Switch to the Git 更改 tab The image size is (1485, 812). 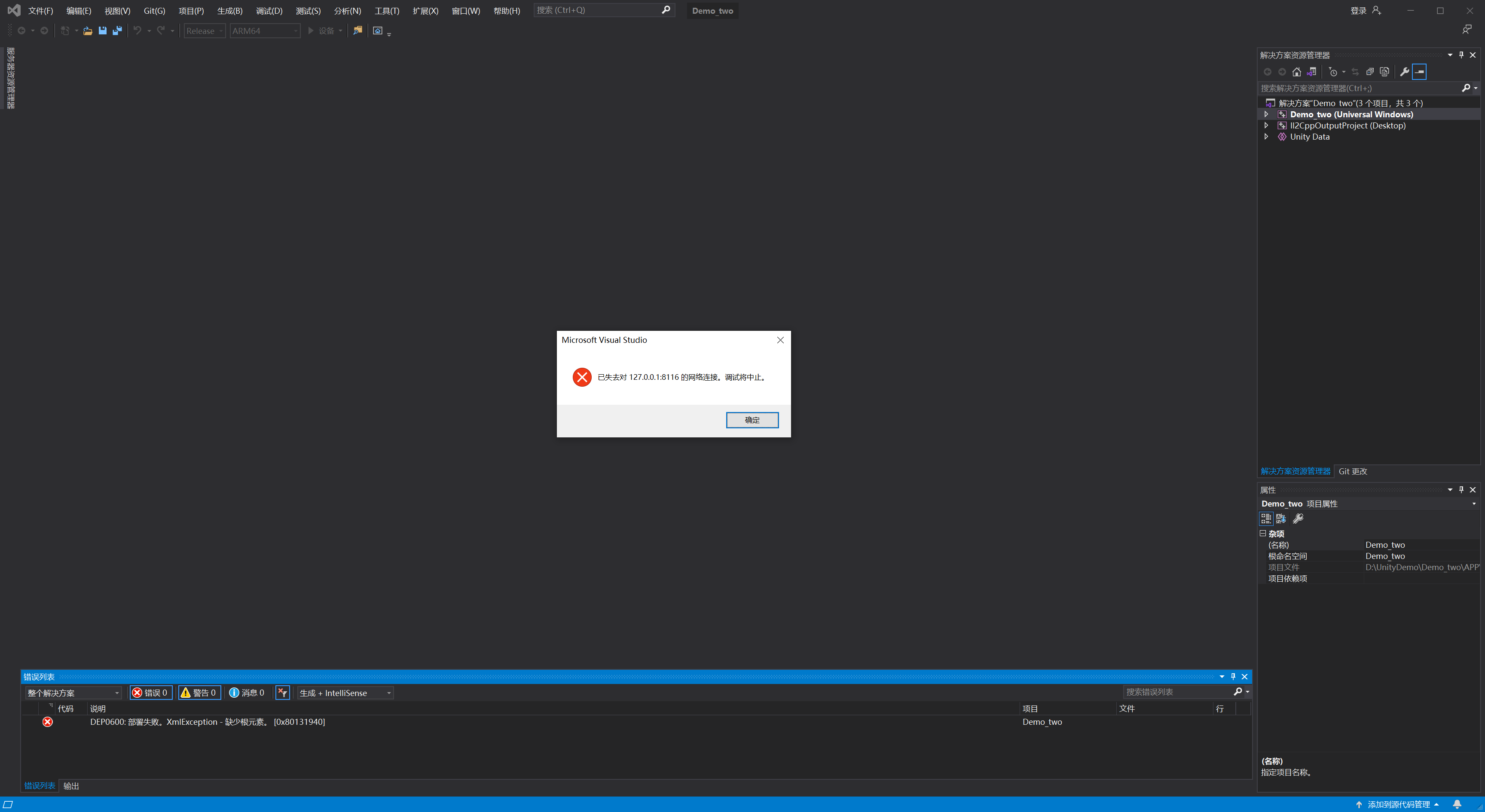(1353, 471)
